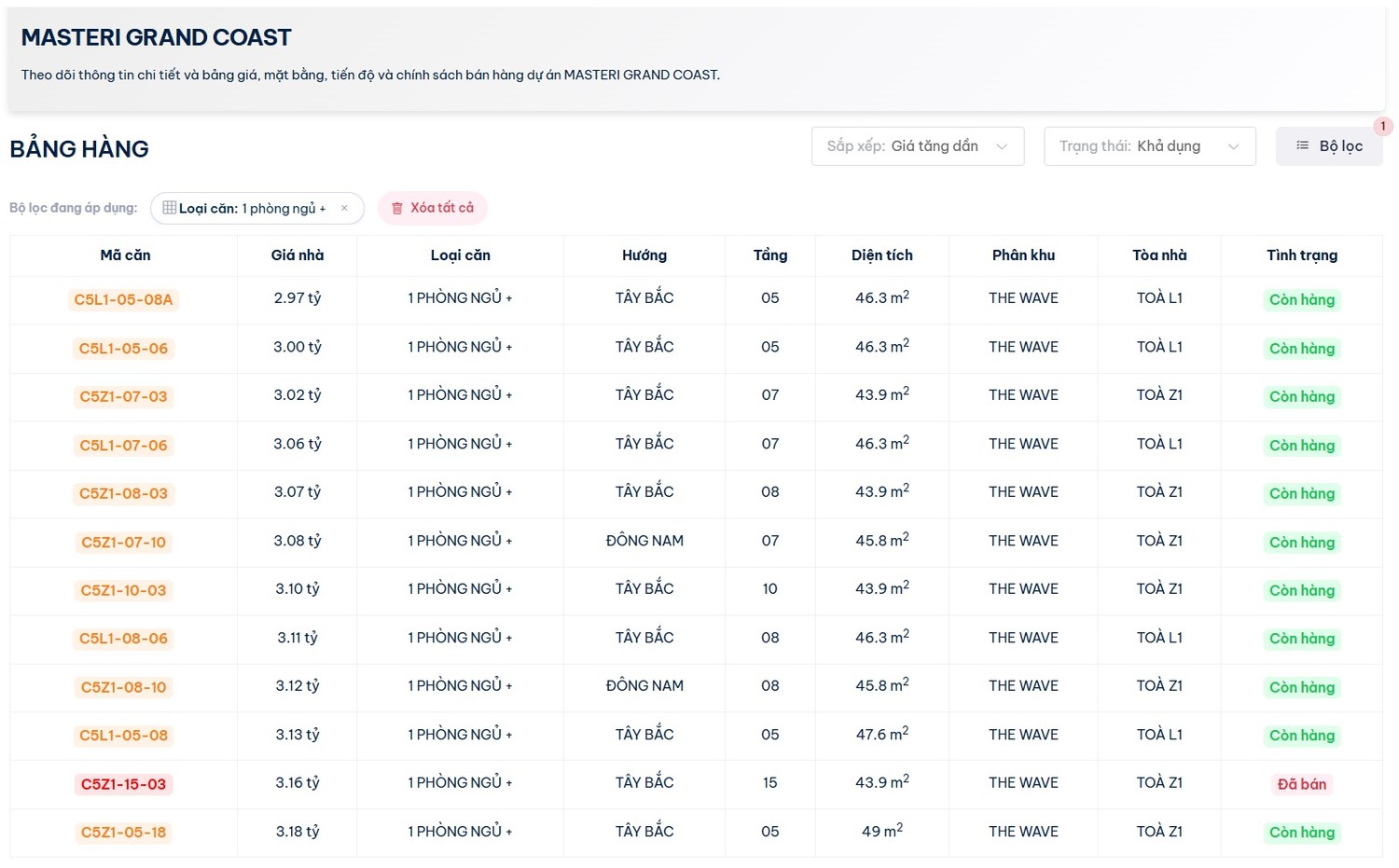
Task: Click the trash icon in Xóa tất cả
Action: pyautogui.click(x=397, y=208)
